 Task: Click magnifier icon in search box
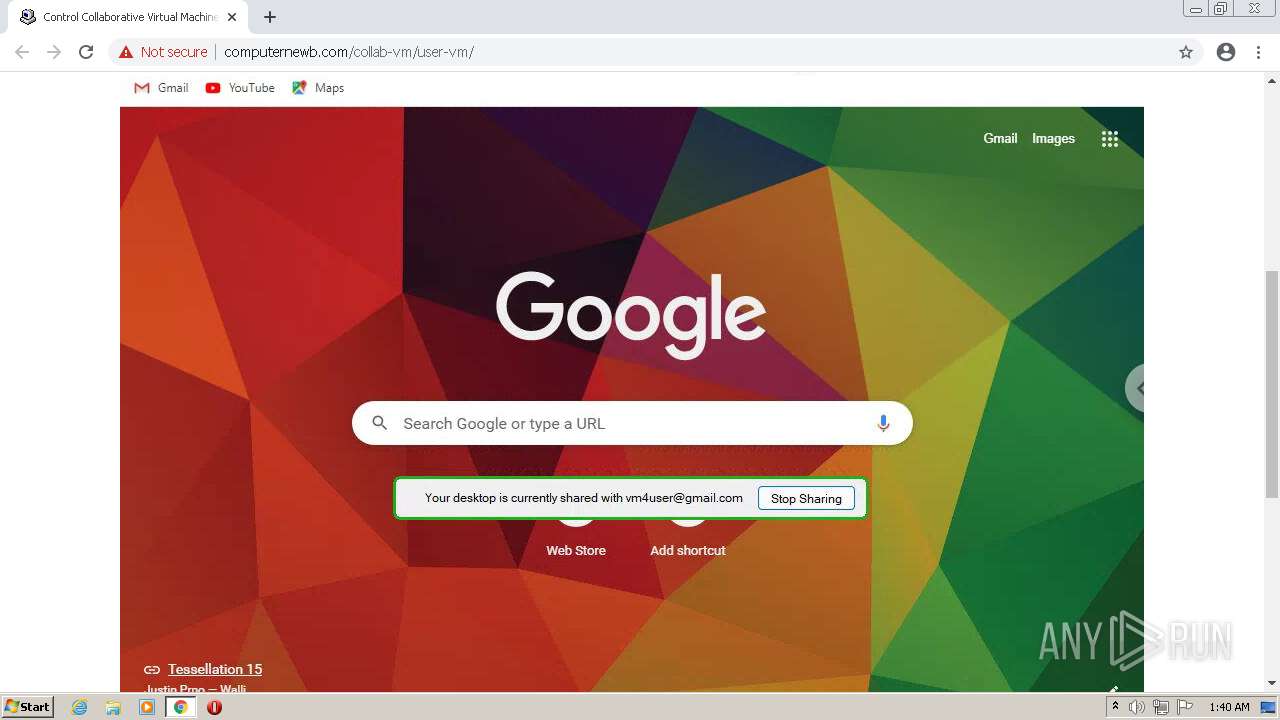pyautogui.click(x=379, y=423)
